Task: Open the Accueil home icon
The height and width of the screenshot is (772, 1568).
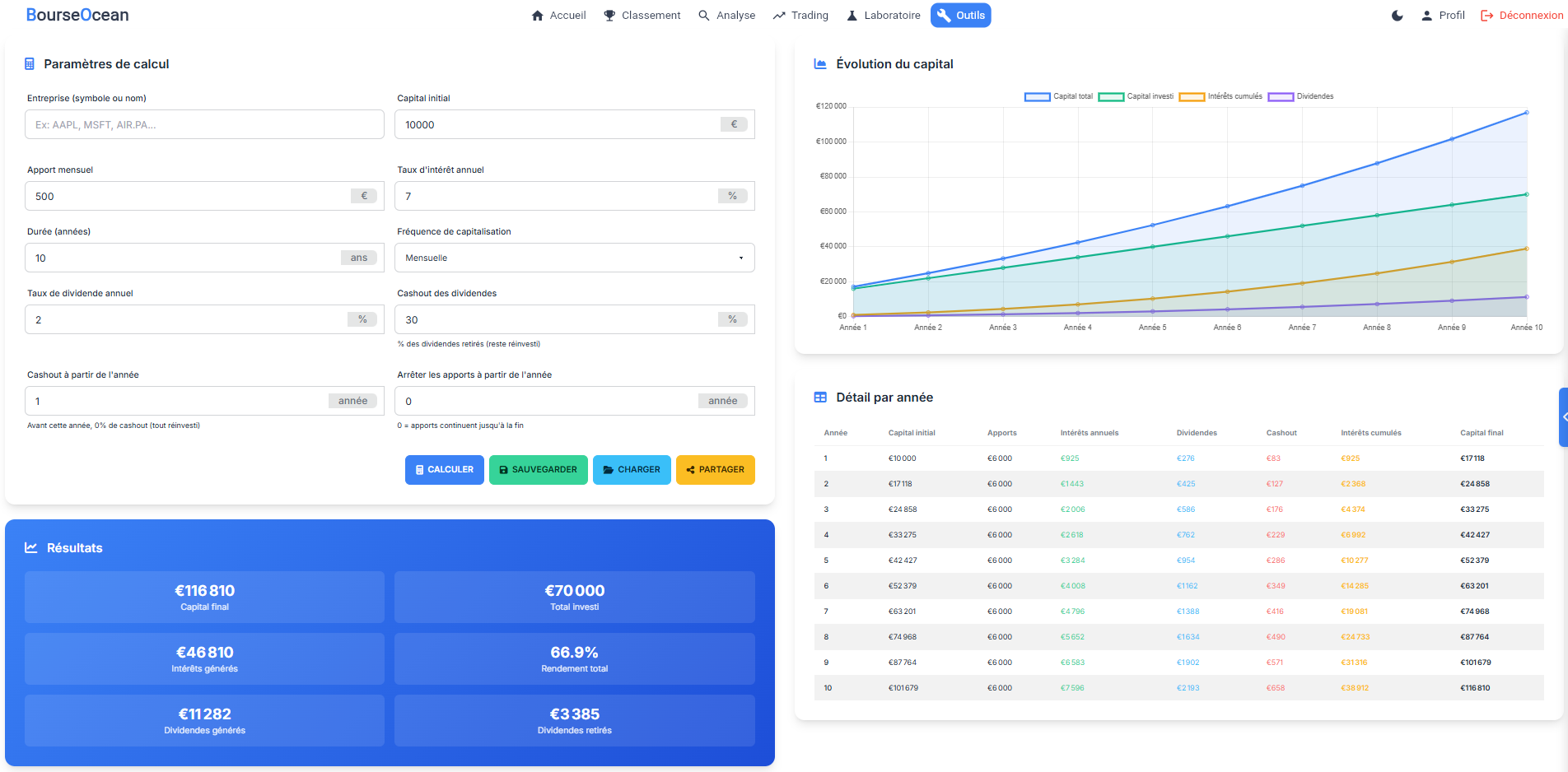Action: 538,16
